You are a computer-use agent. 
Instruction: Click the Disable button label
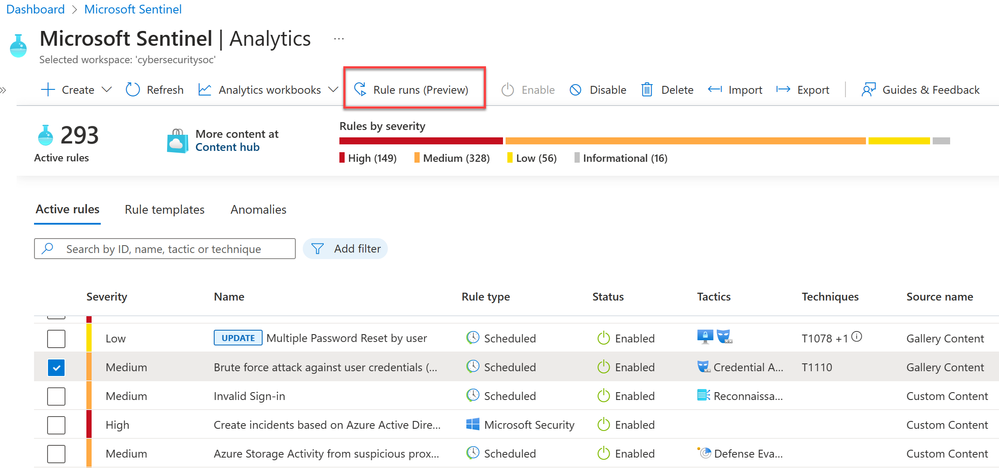(608, 90)
